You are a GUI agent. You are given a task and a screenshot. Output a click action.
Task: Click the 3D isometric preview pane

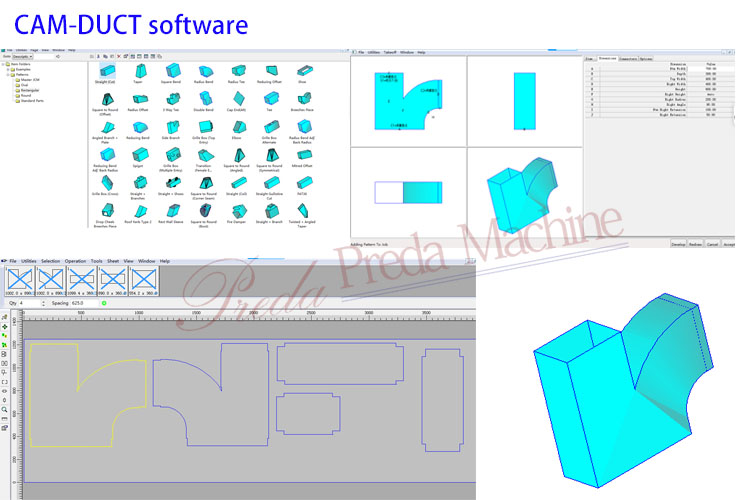[524, 191]
